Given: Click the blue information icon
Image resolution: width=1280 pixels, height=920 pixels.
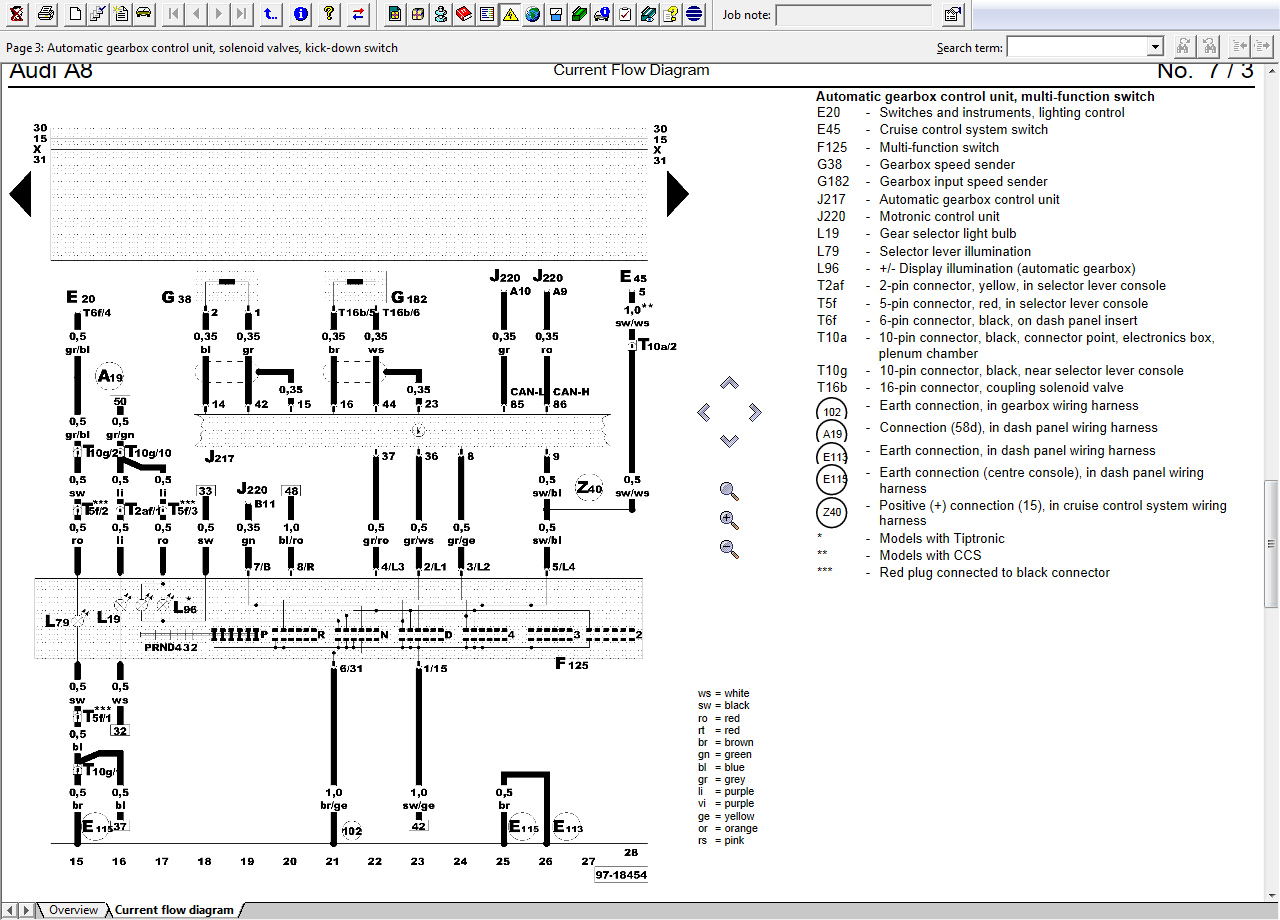Looking at the screenshot, I should click(301, 14).
